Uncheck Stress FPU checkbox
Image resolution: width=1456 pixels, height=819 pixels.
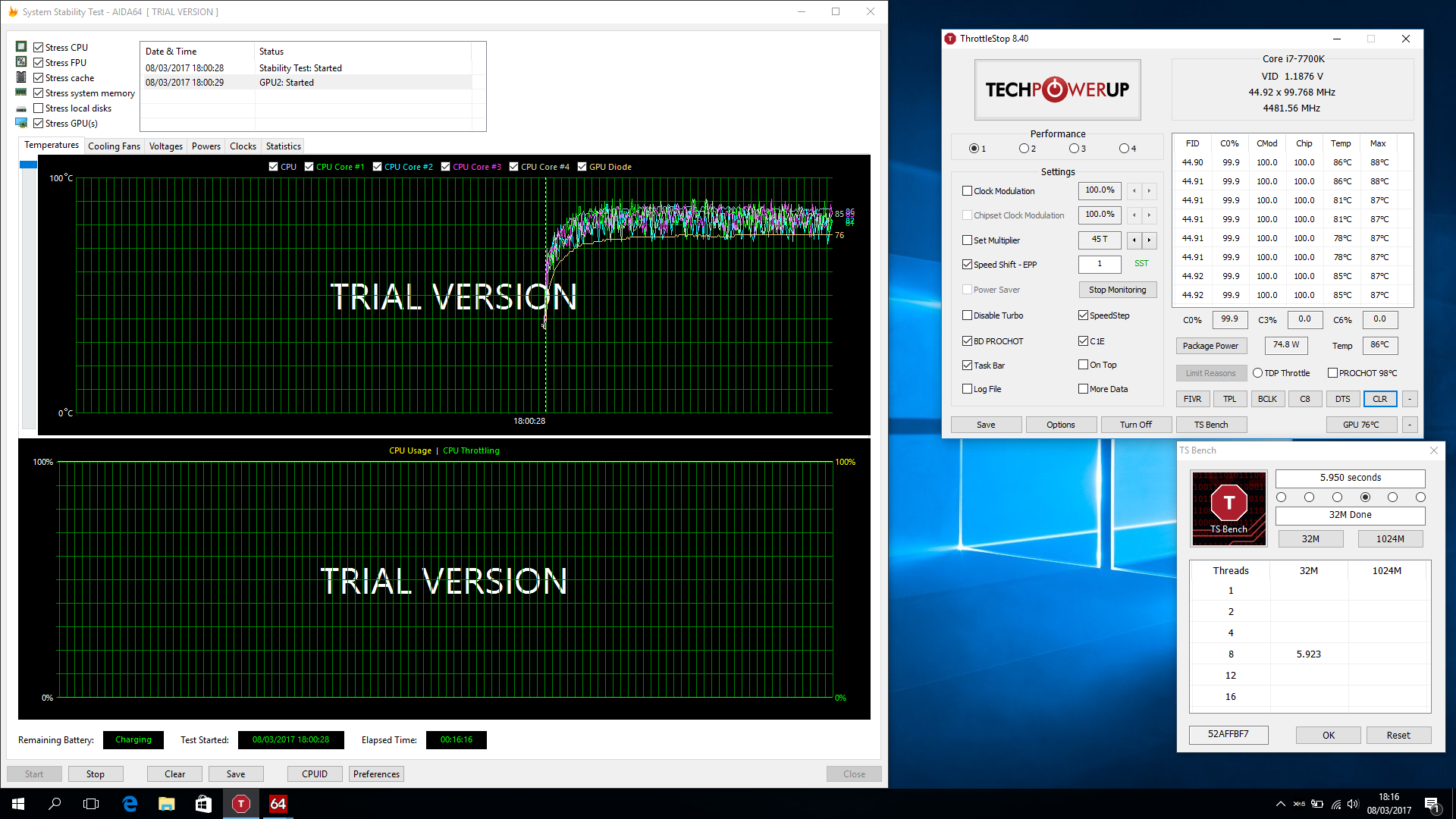click(38, 62)
